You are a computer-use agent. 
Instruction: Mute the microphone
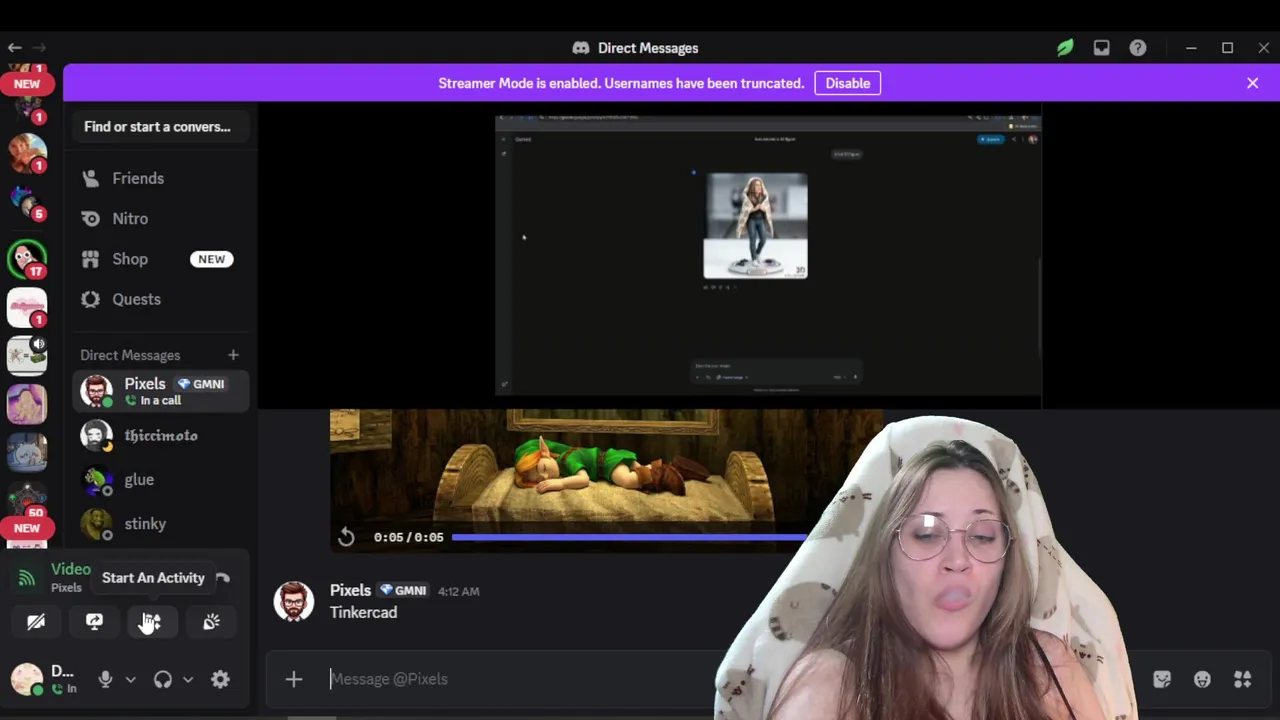105,679
